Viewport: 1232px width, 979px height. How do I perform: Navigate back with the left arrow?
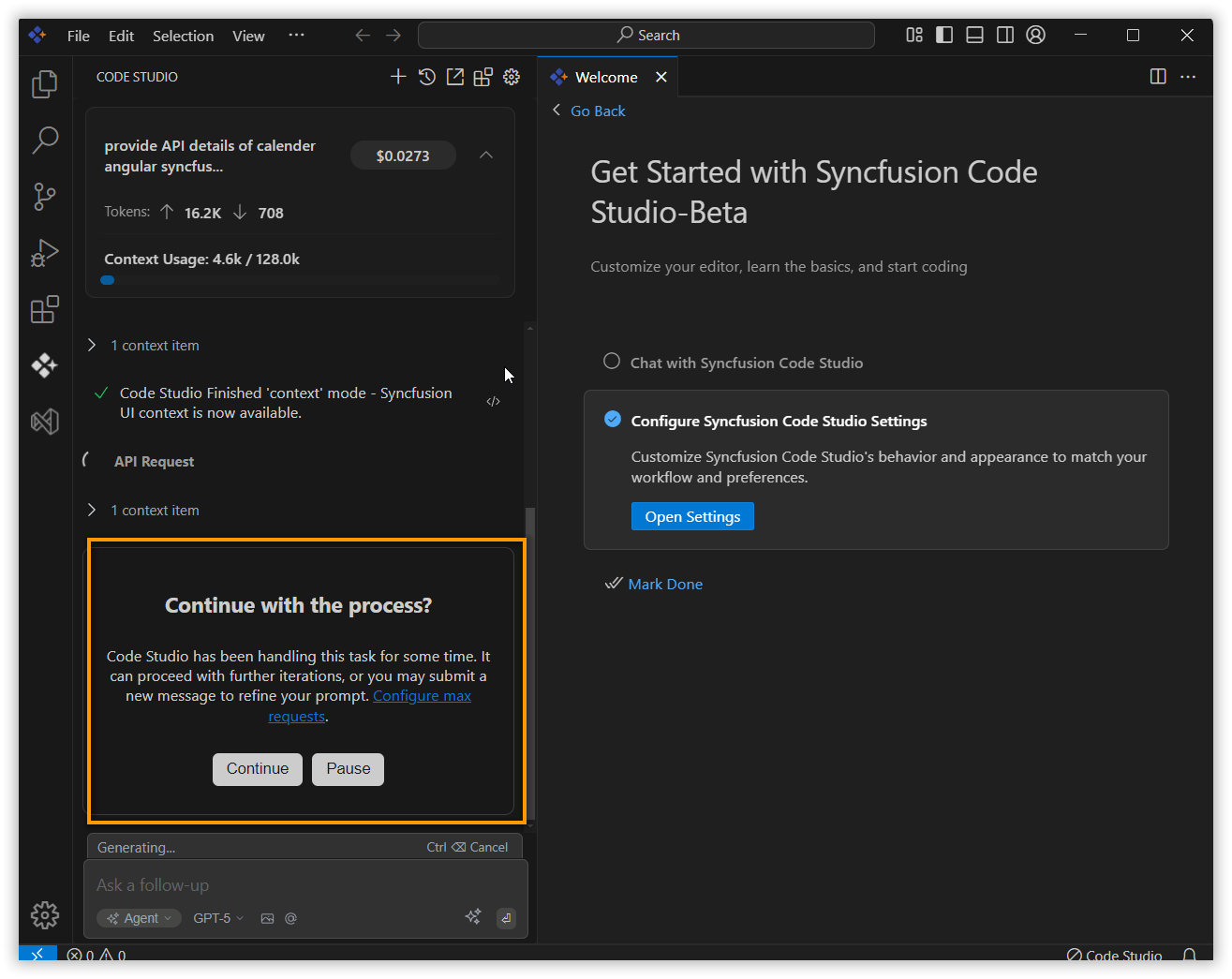click(x=363, y=35)
